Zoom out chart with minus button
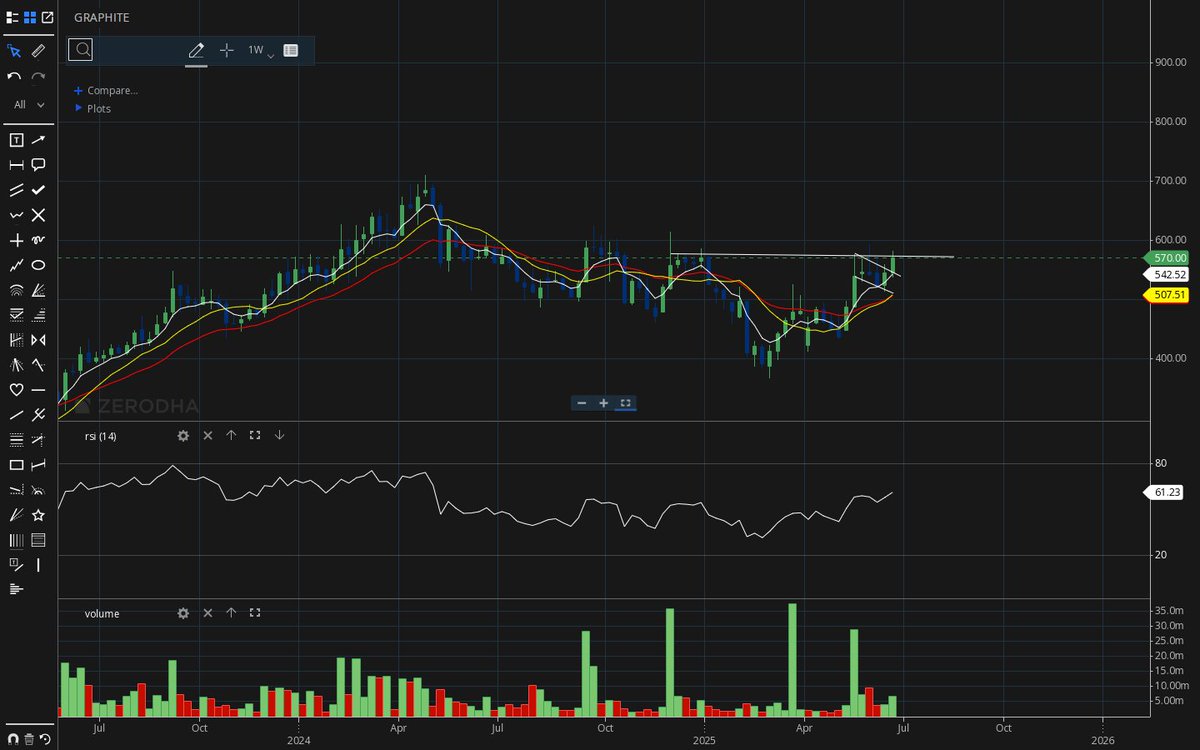This screenshot has width=1200, height=750. [x=582, y=403]
